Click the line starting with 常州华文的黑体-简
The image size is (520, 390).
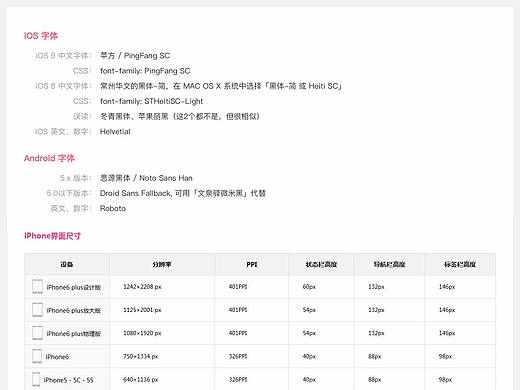(x=221, y=86)
